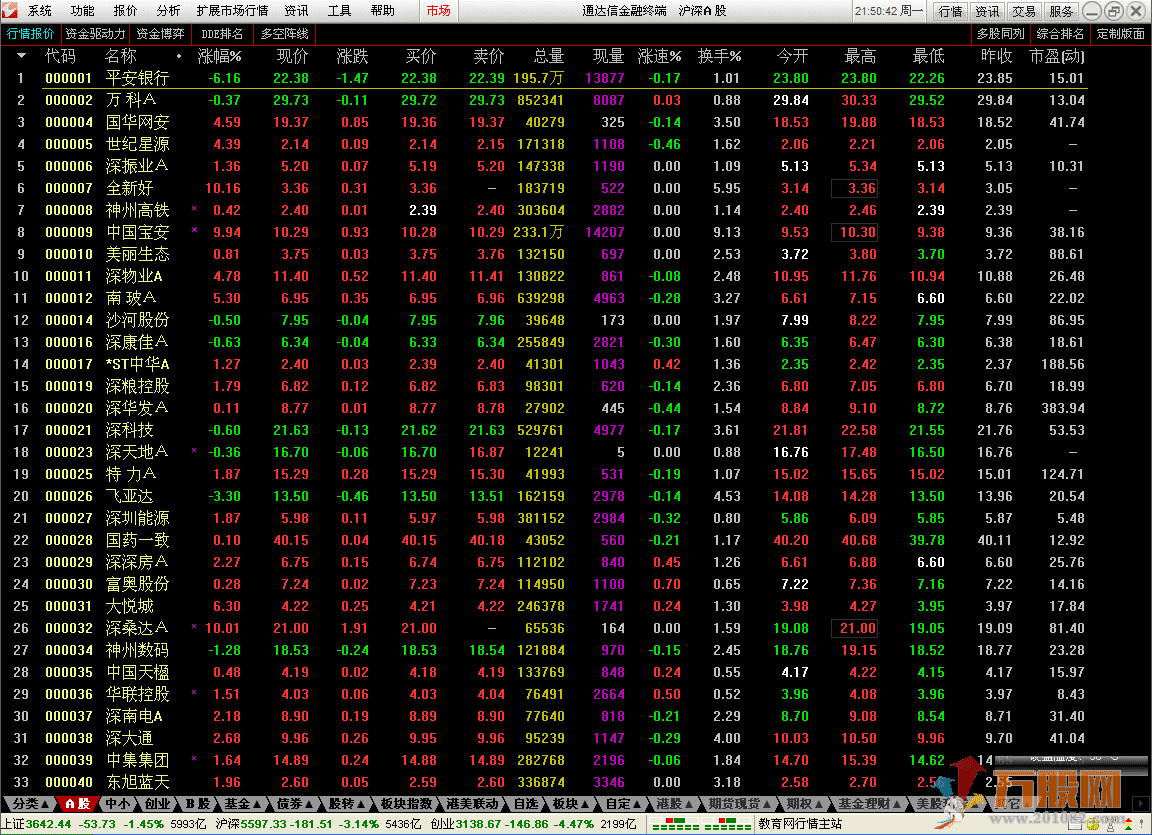The image size is (1152, 835).
Task: Open the 分析 menu
Action: click(x=168, y=10)
